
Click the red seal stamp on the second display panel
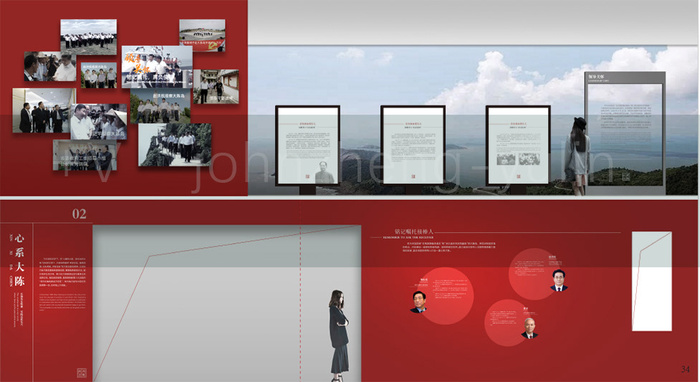(x=413, y=177)
